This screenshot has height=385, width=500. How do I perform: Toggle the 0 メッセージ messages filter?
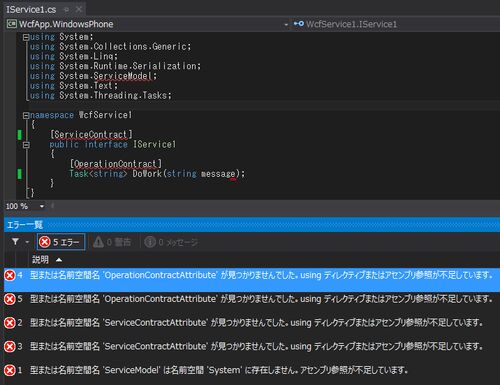171,242
